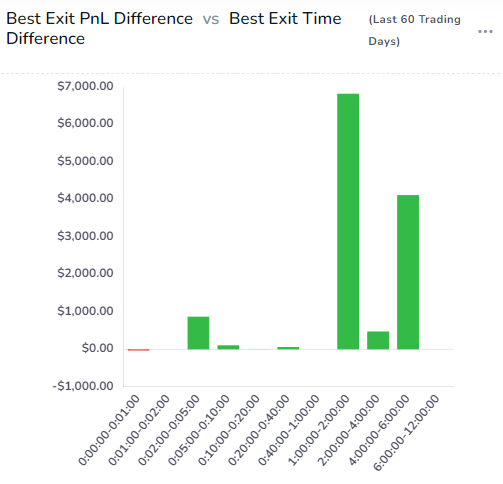Click the 6:00:00-12:00:00 axis label
503x484 pixels.
pyautogui.click(x=406, y=432)
